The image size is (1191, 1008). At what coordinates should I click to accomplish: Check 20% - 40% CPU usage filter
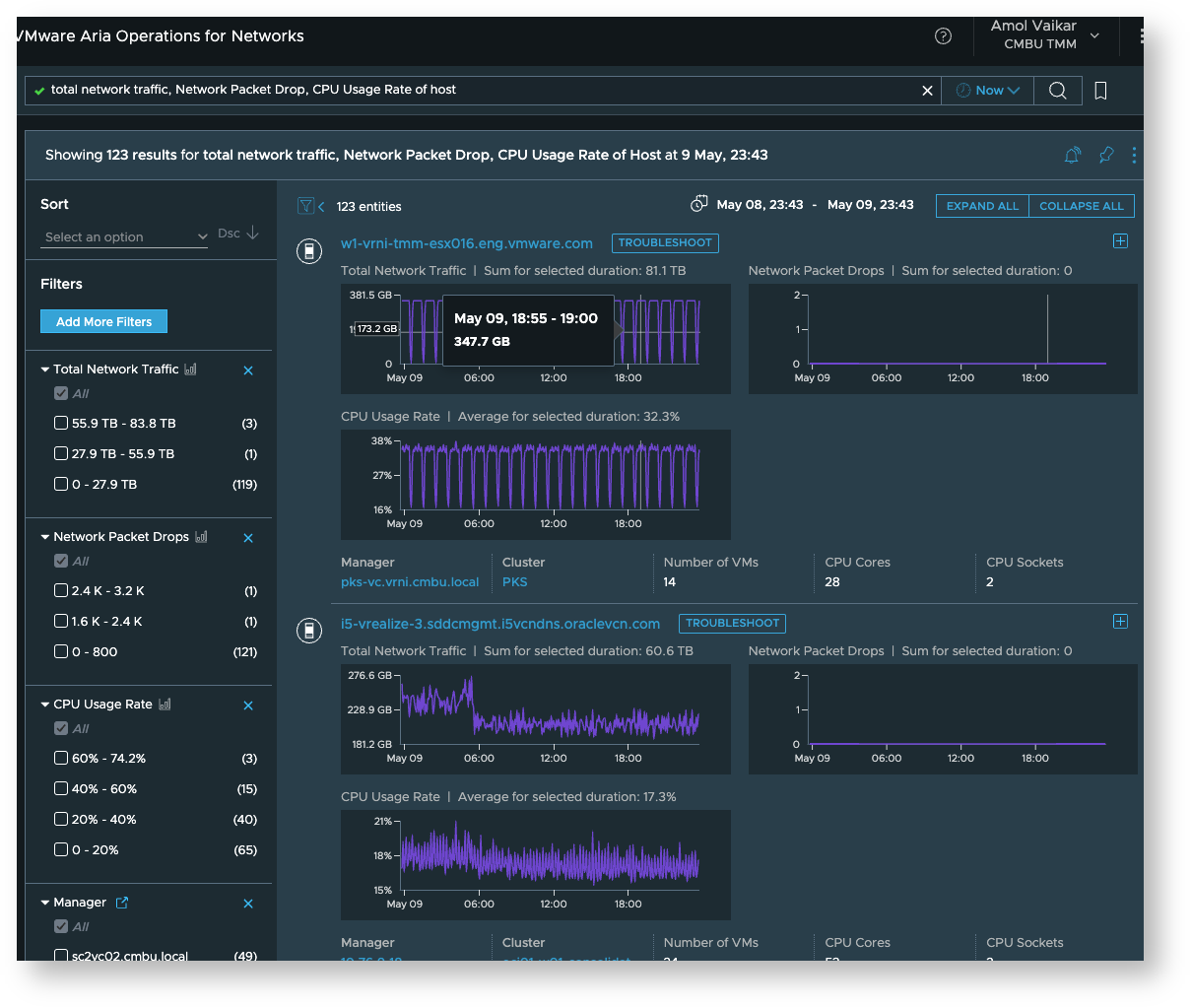[61, 820]
